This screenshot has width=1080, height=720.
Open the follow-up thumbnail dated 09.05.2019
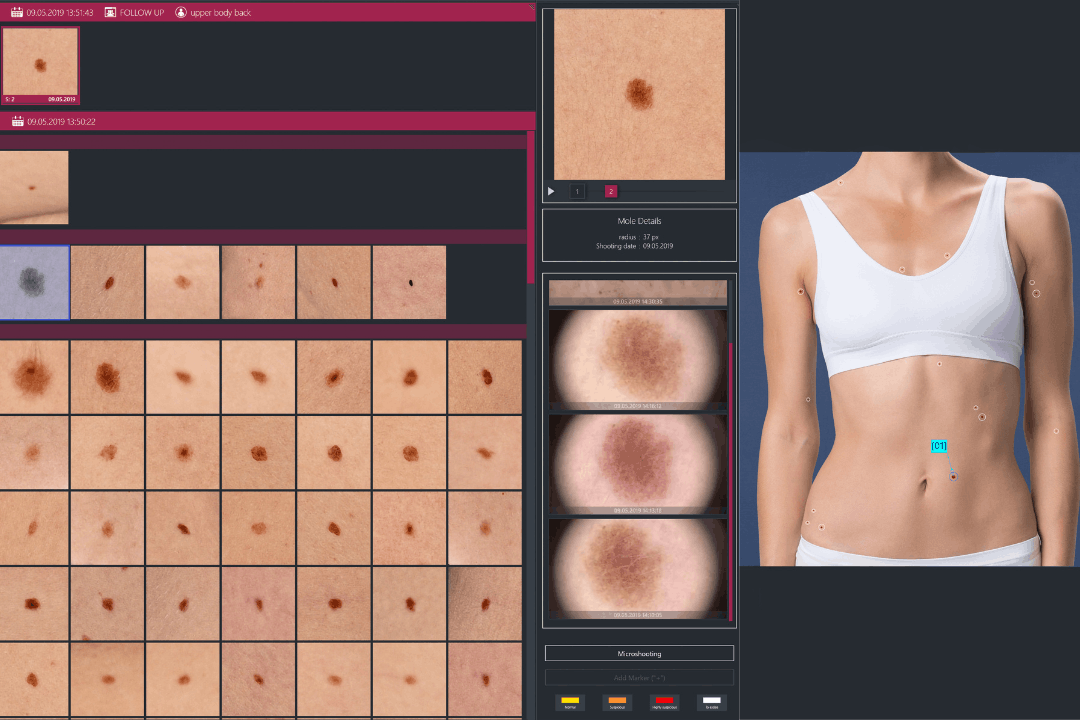tap(41, 66)
